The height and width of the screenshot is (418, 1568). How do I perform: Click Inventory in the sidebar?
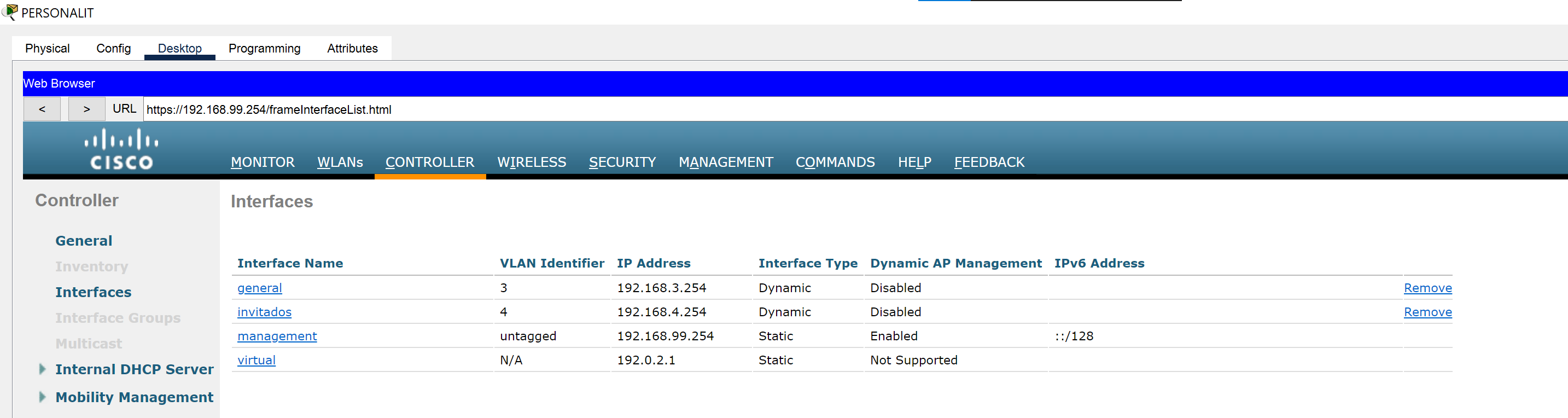tap(92, 266)
